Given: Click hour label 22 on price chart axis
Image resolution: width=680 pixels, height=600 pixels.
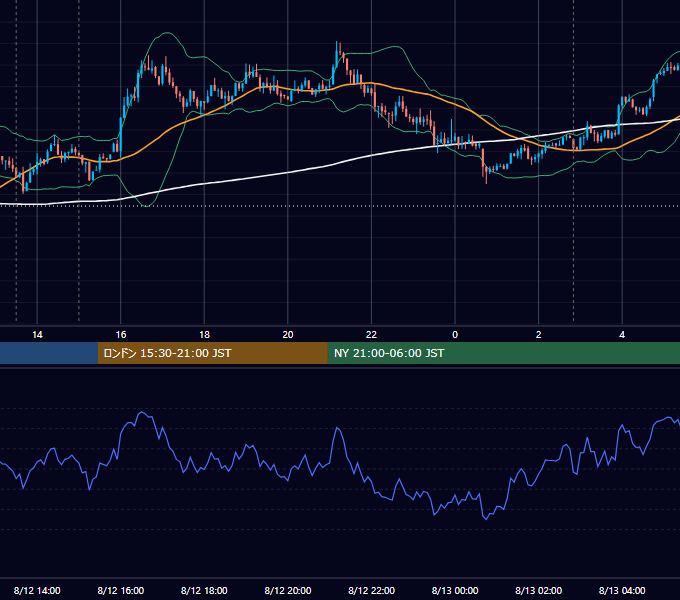Looking at the screenshot, I should 371,335.
